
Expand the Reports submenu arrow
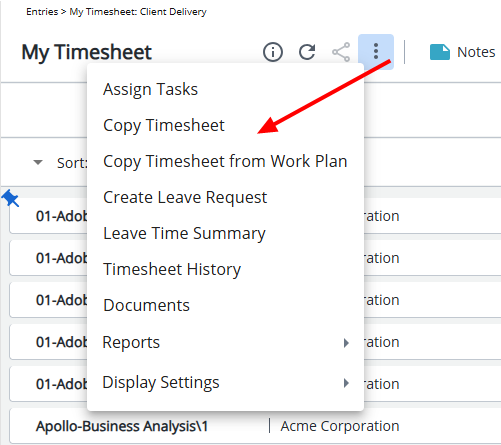[346, 343]
